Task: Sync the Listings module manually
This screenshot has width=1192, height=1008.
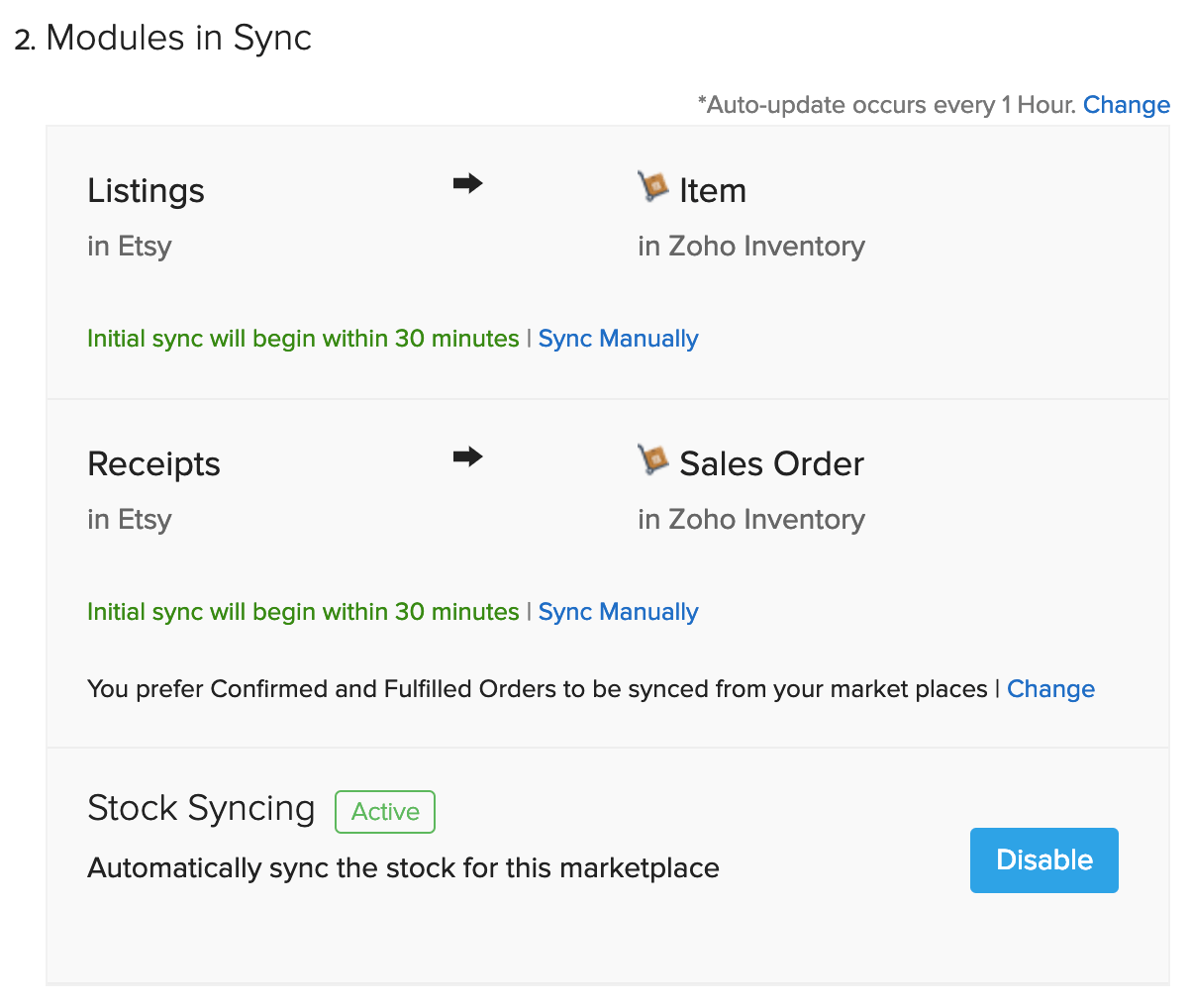Action: [618, 338]
